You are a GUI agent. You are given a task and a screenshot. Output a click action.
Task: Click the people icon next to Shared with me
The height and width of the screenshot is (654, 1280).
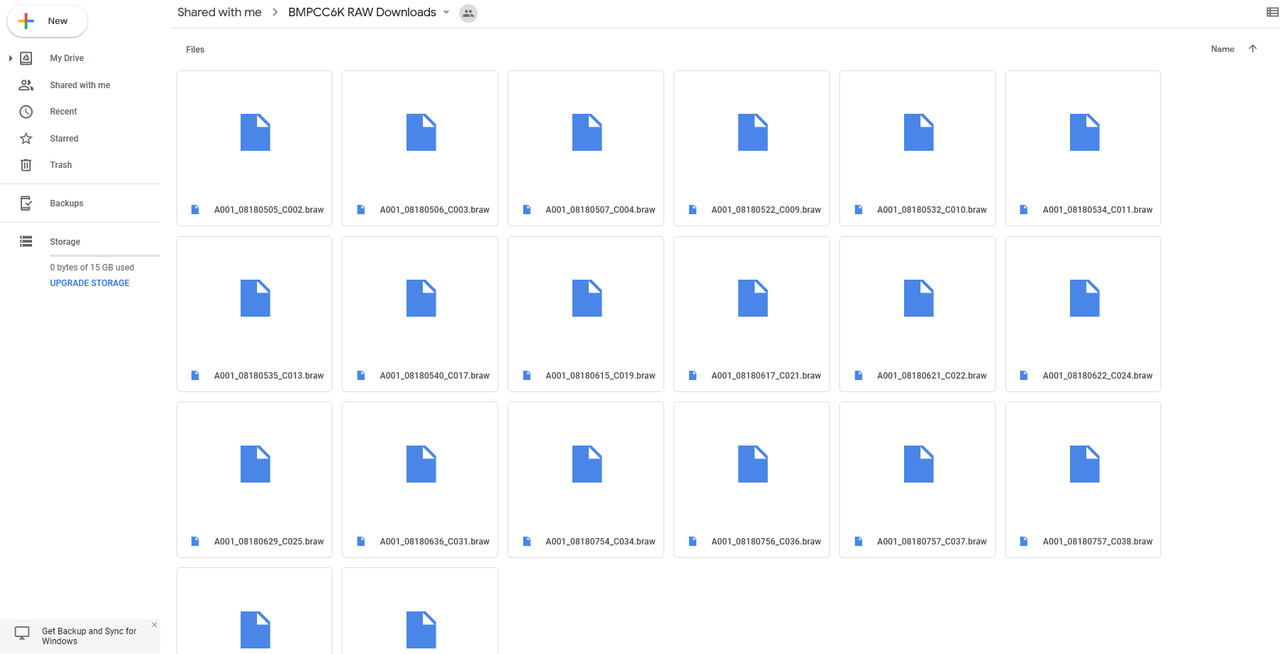click(x=26, y=85)
